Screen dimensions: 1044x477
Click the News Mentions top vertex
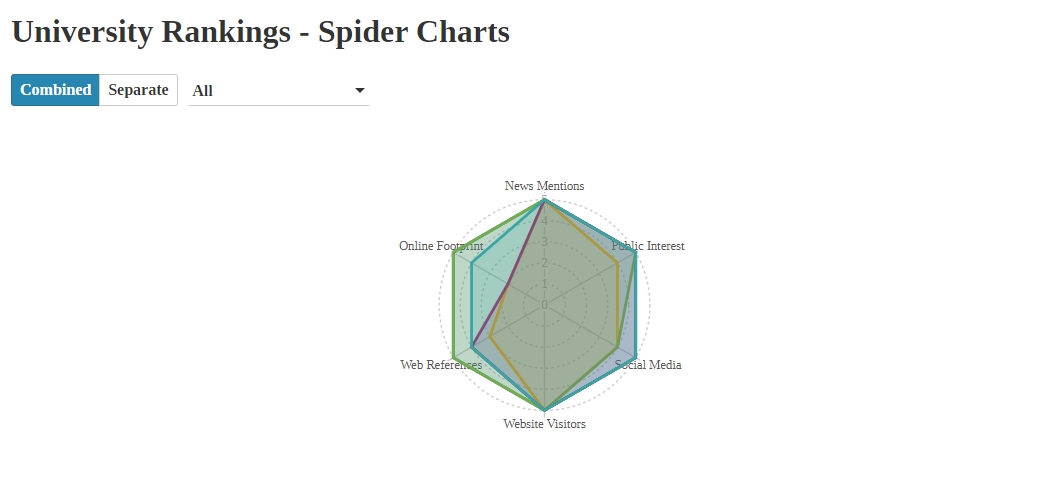click(545, 199)
